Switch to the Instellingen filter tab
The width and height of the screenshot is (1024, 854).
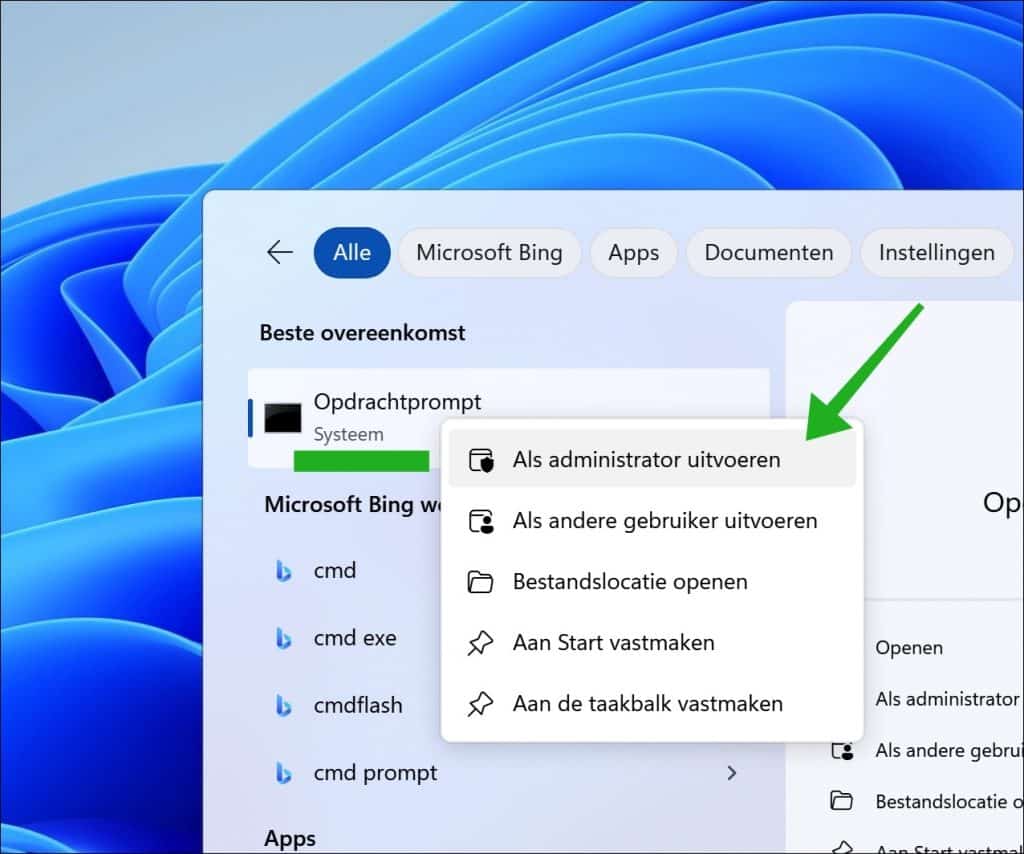pyautogui.click(x=936, y=252)
